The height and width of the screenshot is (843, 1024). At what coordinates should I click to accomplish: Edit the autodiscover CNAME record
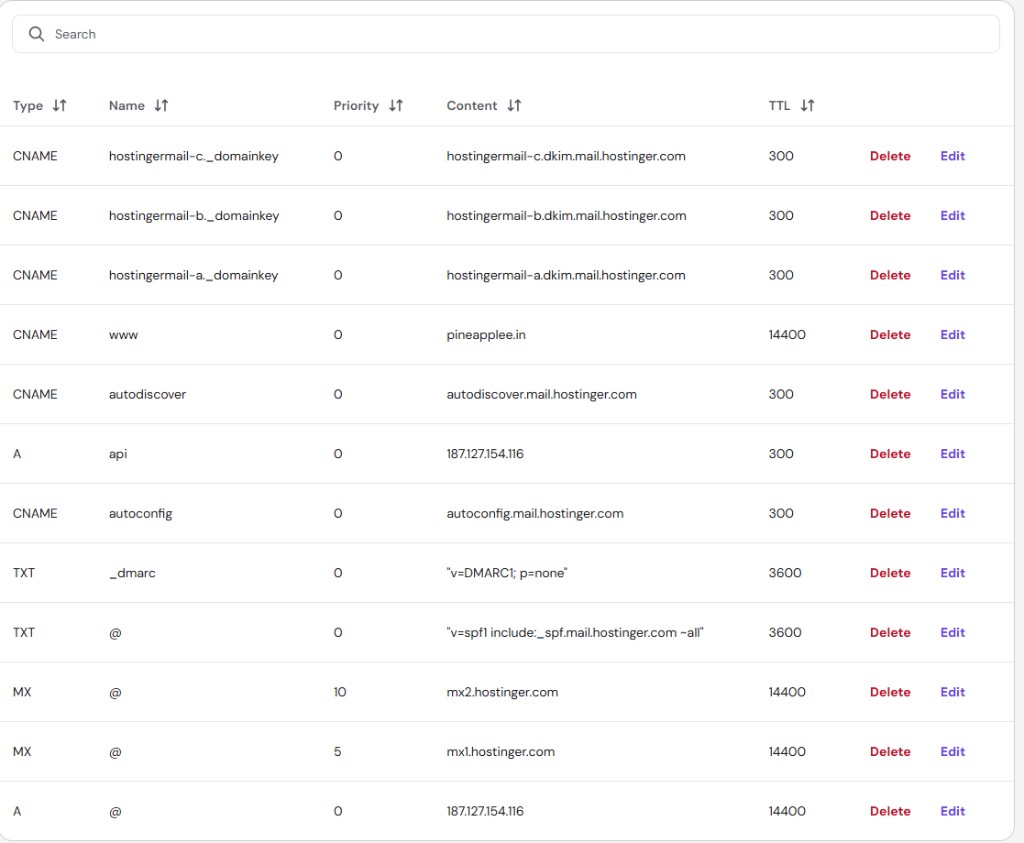click(x=952, y=394)
